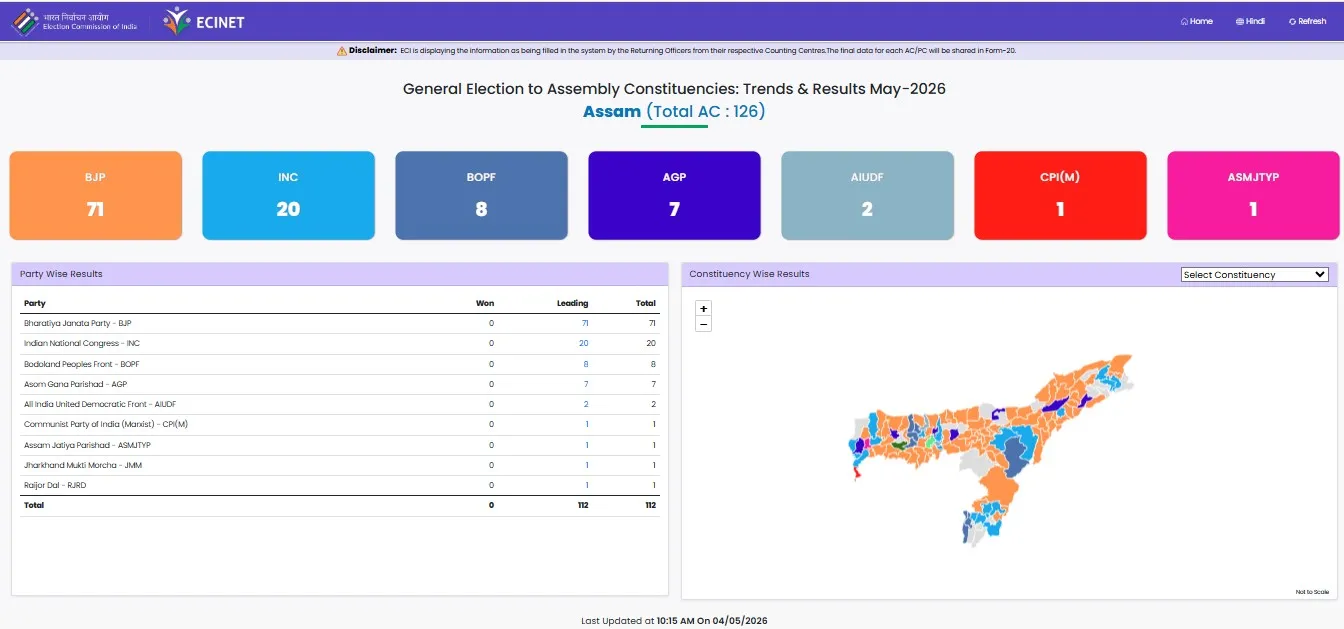Image resolution: width=1344 pixels, height=629 pixels.
Task: Open the AIUDF 2 seats card
Action: (867, 196)
